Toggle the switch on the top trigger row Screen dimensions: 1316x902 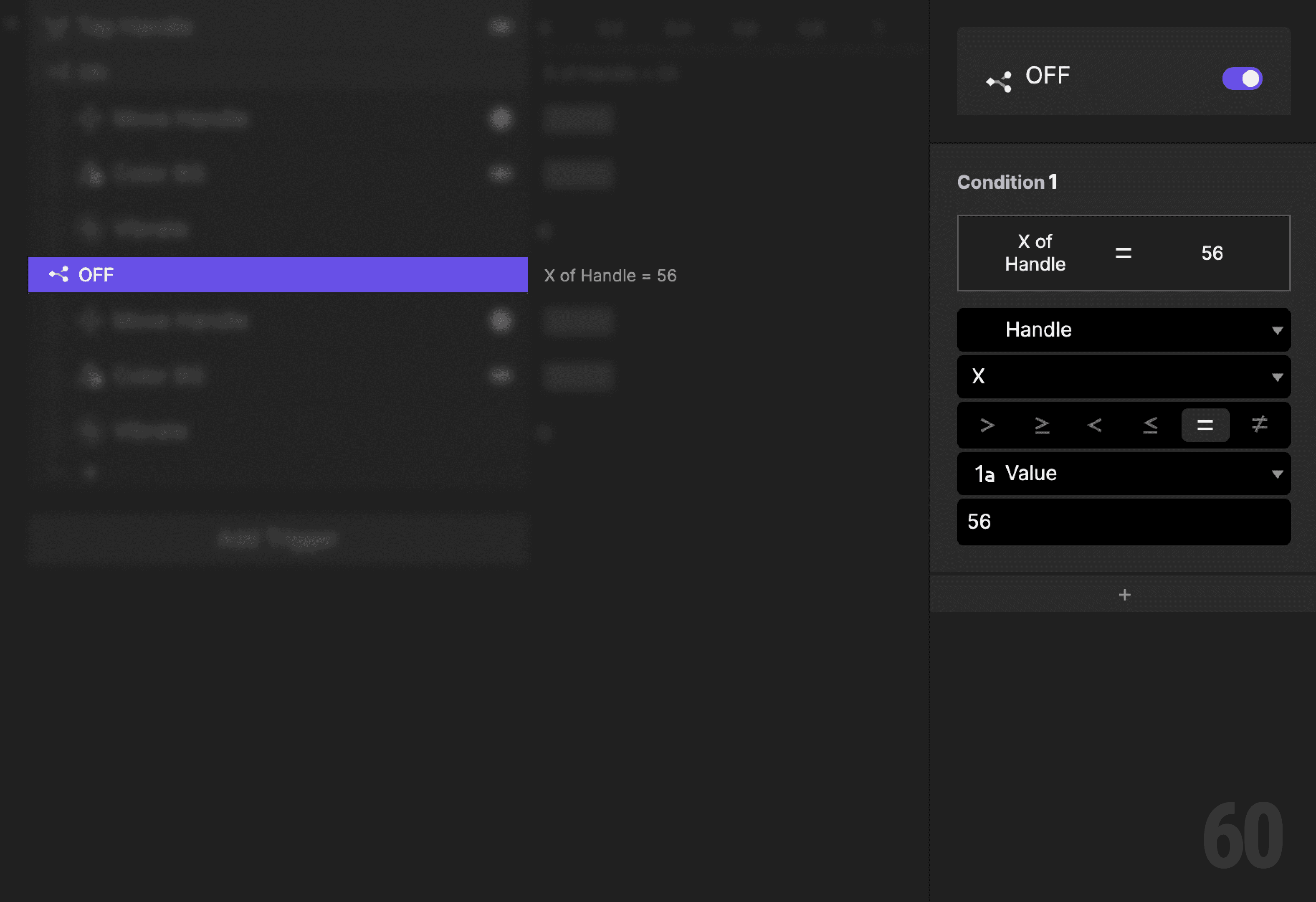click(501, 27)
